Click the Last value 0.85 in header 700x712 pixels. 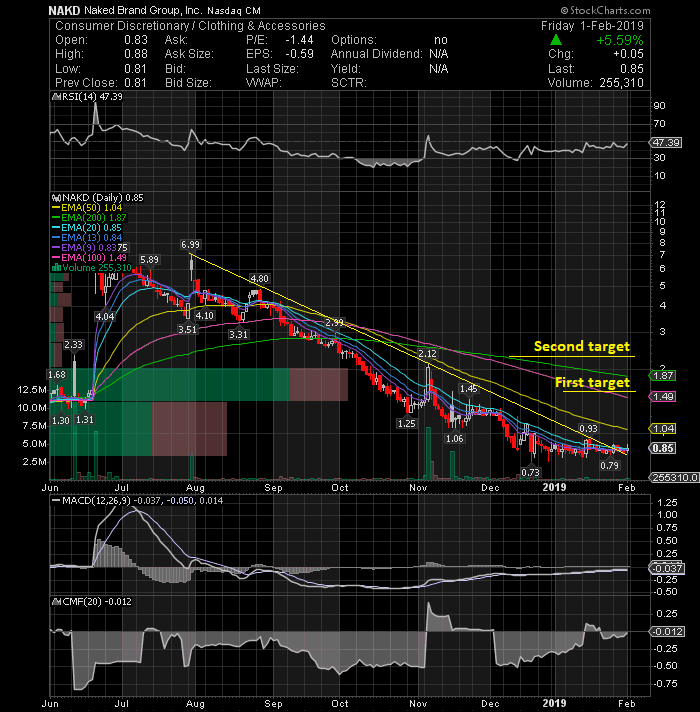coord(632,69)
